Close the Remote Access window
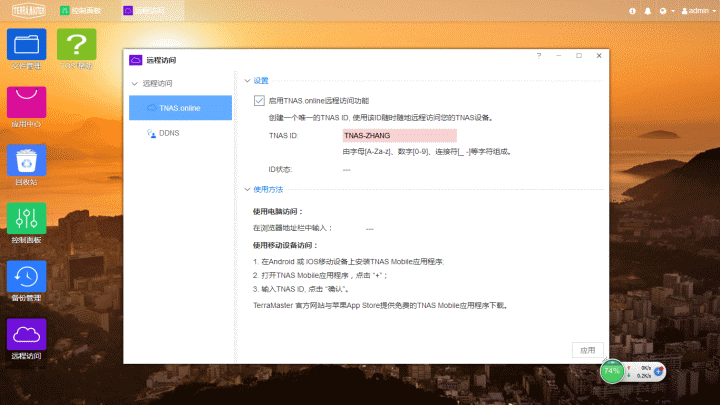This screenshot has height=405, width=720. (599, 56)
